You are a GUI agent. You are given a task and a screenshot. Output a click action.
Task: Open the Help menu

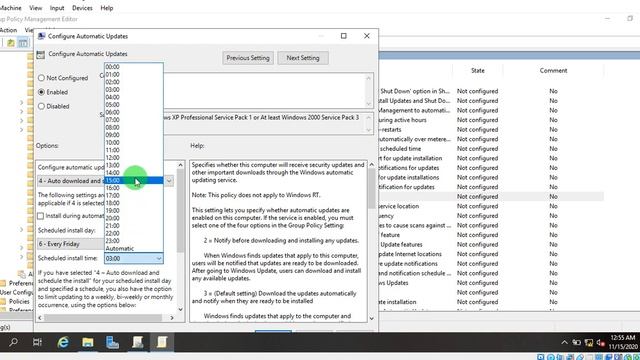pyautogui.click(x=107, y=8)
